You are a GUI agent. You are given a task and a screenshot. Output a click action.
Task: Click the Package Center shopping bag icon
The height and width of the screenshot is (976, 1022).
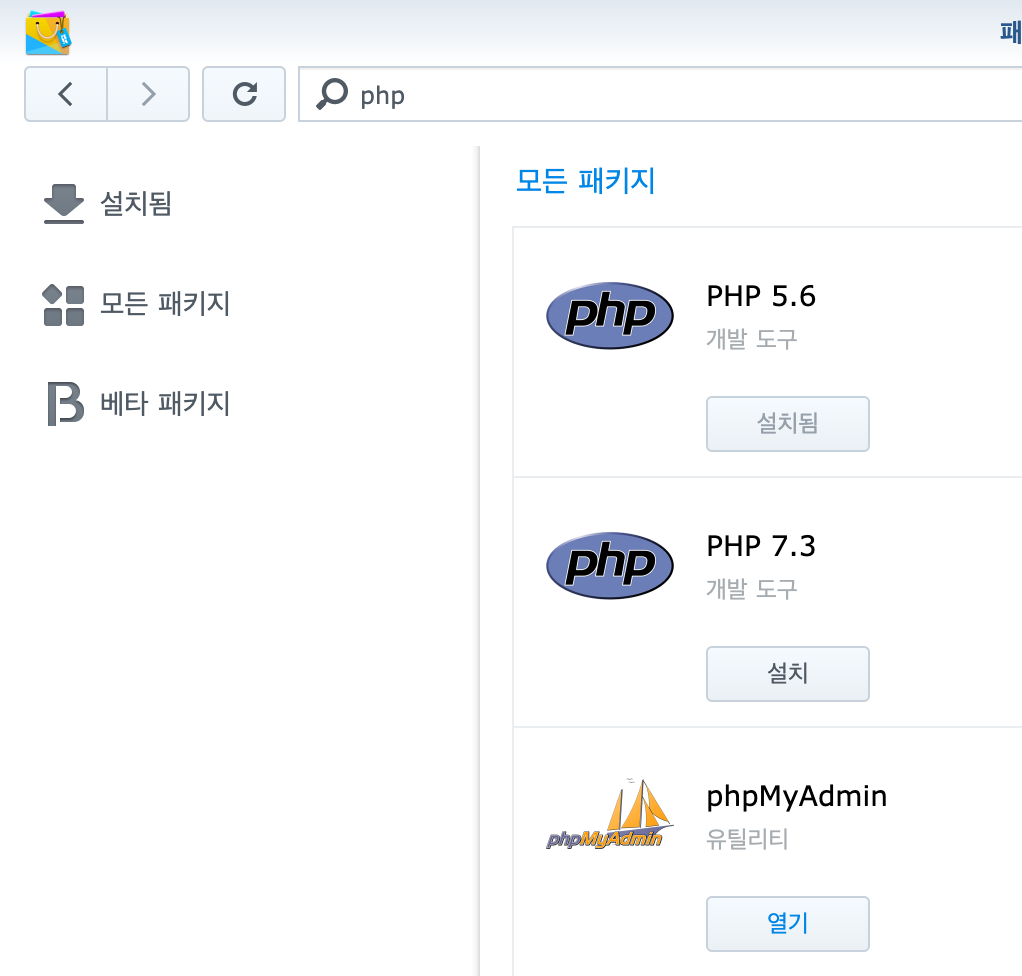(x=48, y=33)
